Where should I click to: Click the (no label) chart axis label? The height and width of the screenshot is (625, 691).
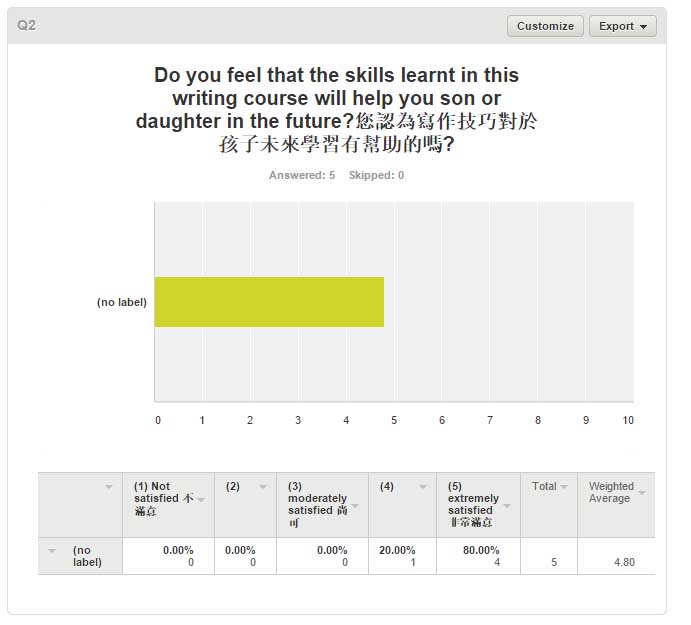(122, 302)
